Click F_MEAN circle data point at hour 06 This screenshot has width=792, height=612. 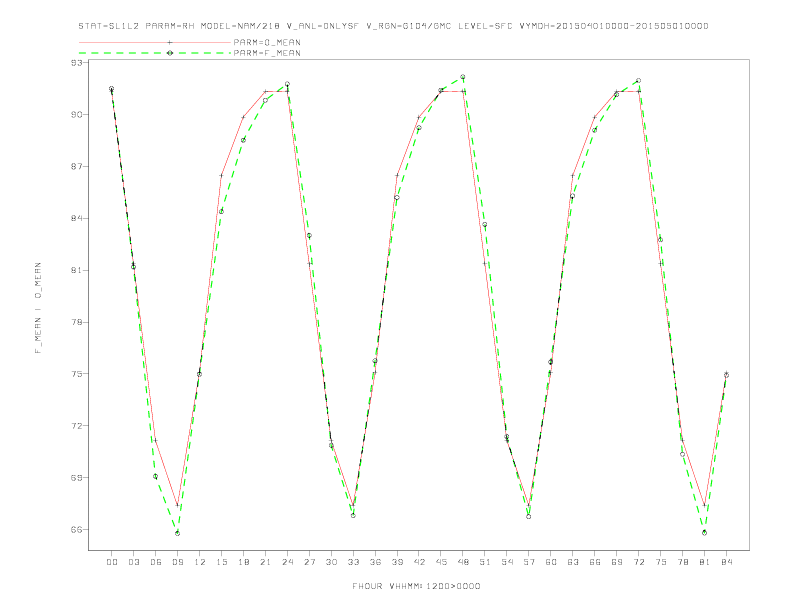(x=156, y=476)
